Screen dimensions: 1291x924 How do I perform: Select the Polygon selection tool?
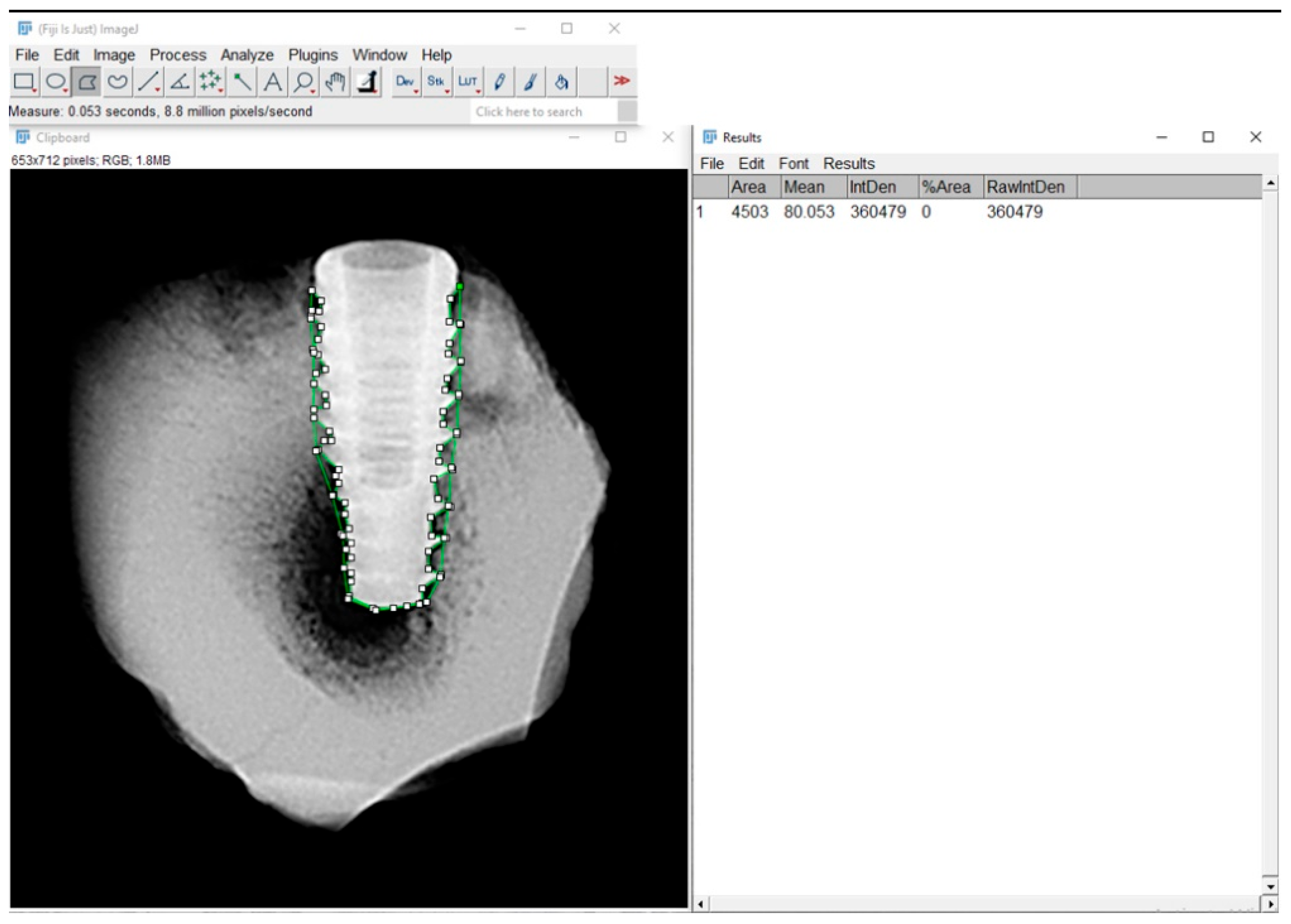click(87, 82)
